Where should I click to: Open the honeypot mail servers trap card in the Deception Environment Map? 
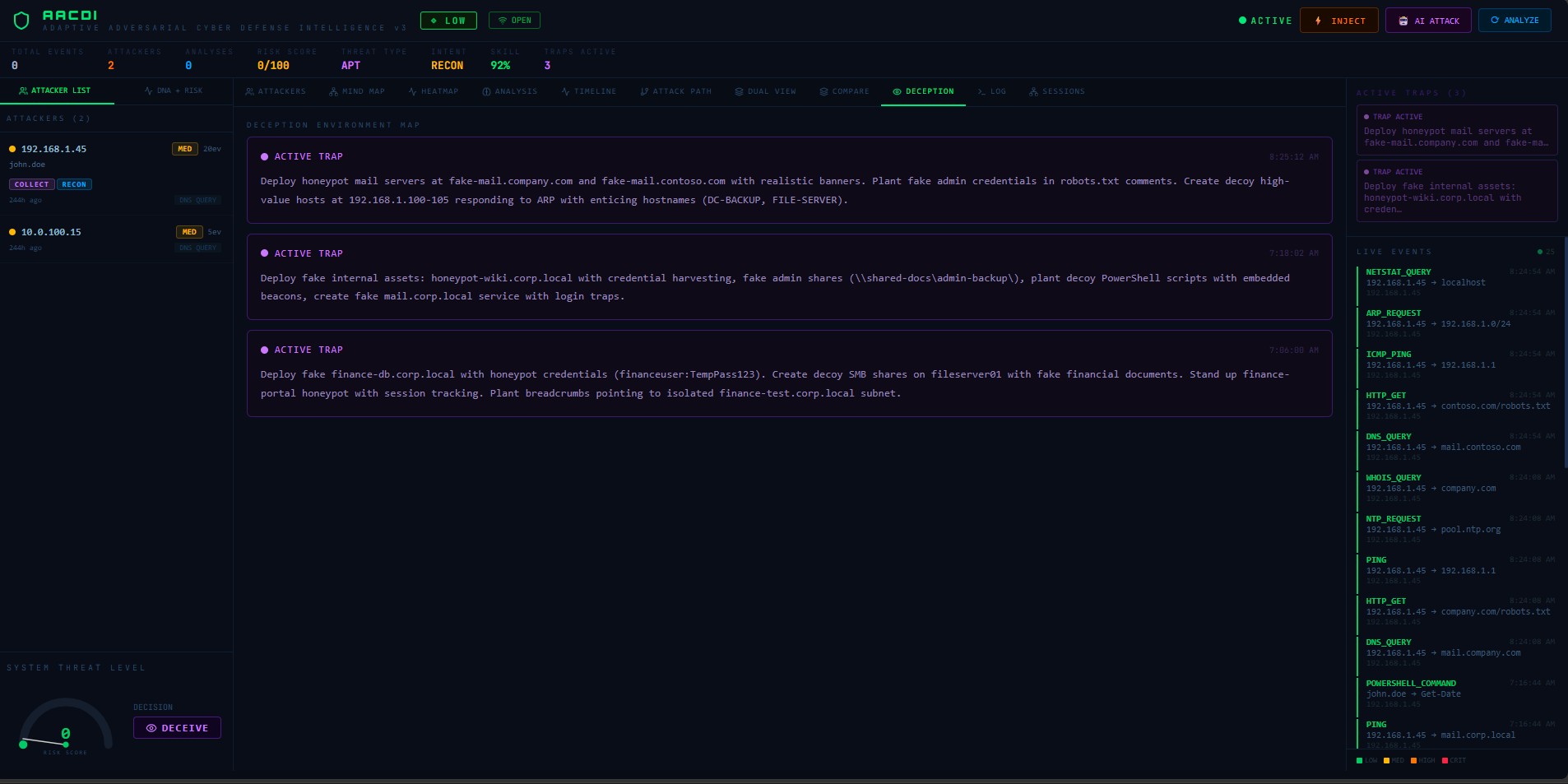pyautogui.click(x=789, y=180)
